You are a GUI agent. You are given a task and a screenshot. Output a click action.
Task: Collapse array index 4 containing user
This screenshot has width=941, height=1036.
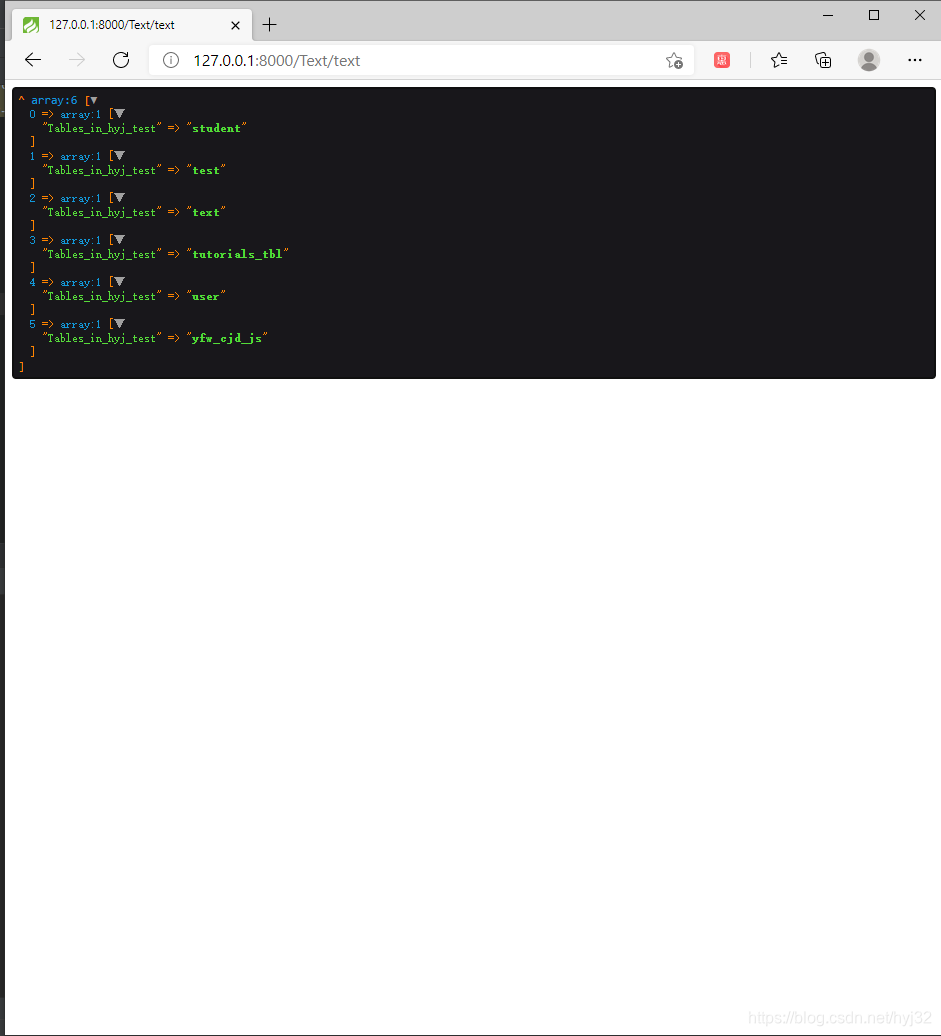(x=119, y=281)
